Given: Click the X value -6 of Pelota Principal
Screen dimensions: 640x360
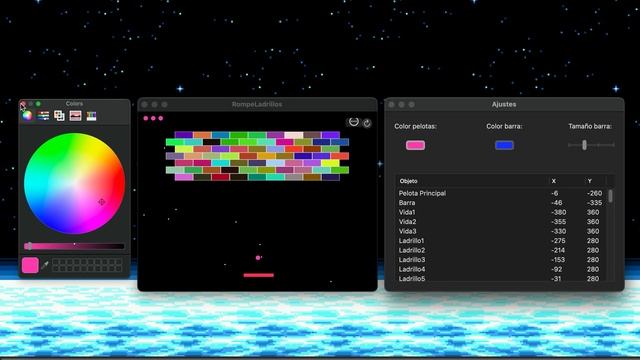Looking at the screenshot, I should click(554, 193).
